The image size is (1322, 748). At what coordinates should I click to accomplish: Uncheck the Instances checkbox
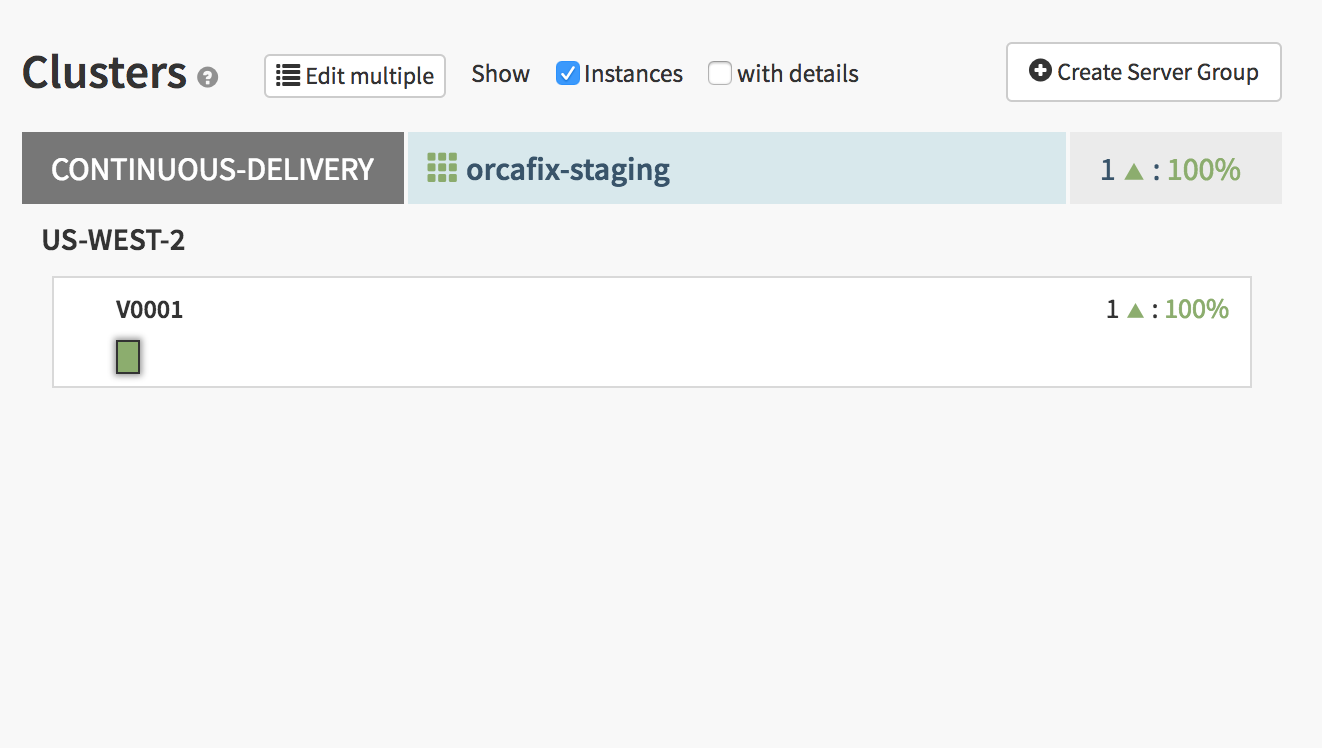[568, 73]
